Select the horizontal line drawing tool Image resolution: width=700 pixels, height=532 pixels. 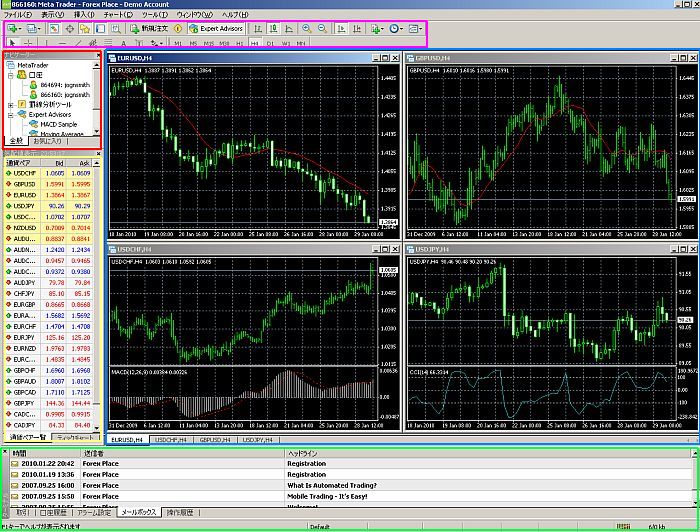coord(62,43)
